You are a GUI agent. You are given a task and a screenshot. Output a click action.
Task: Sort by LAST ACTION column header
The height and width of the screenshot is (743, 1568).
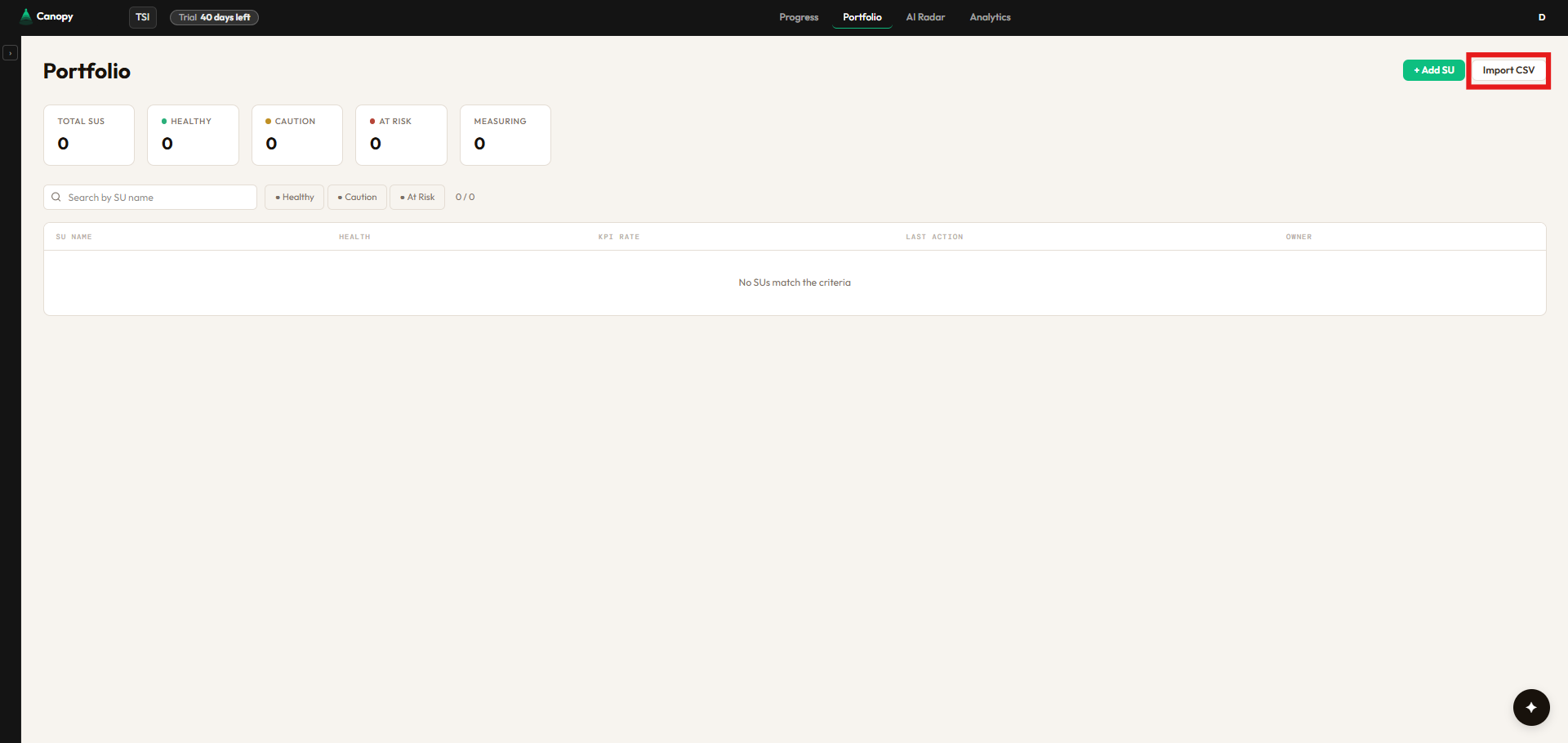(x=934, y=237)
